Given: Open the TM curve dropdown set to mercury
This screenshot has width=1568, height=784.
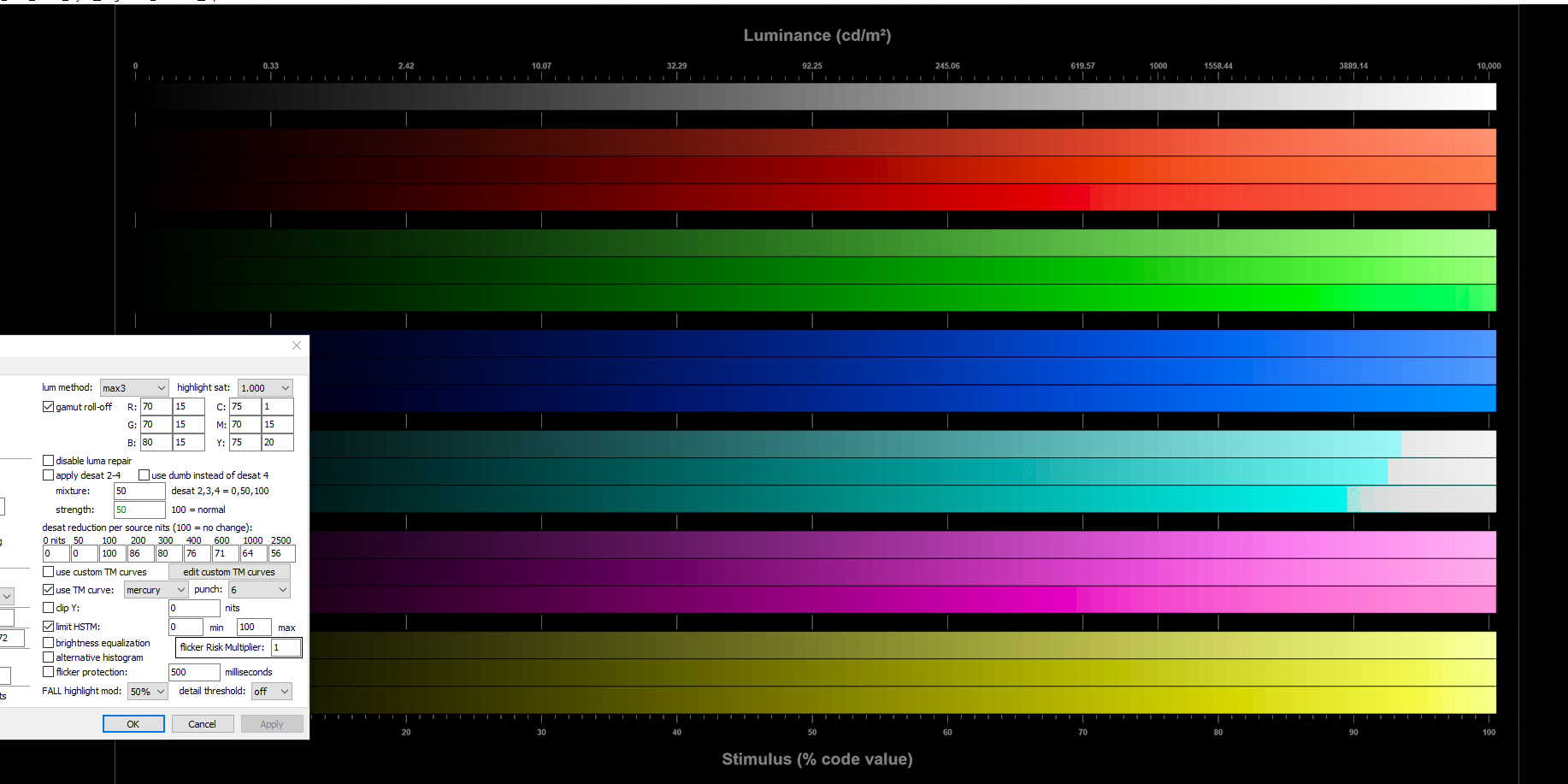Looking at the screenshot, I should [156, 590].
